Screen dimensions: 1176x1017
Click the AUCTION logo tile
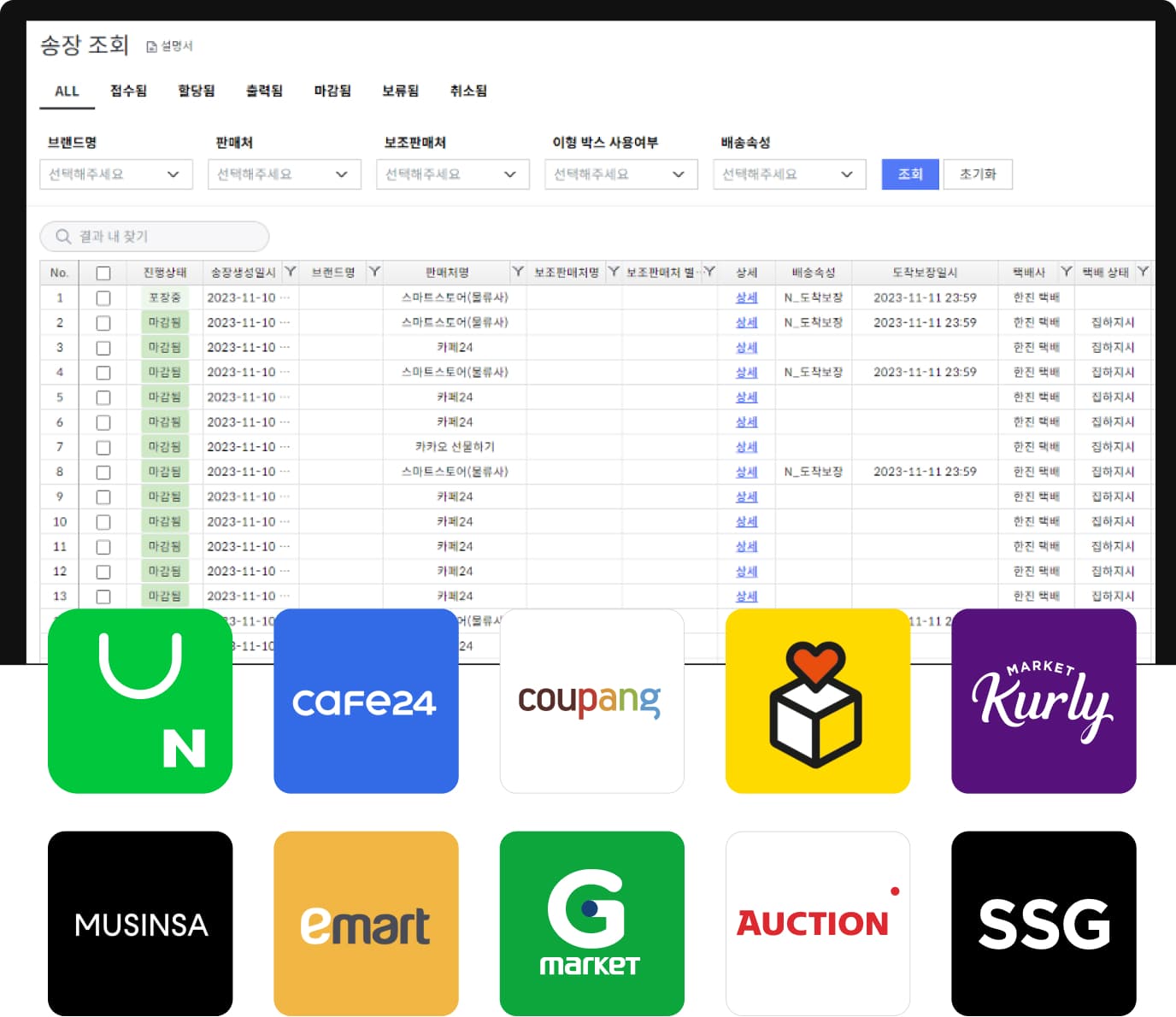coord(818,924)
